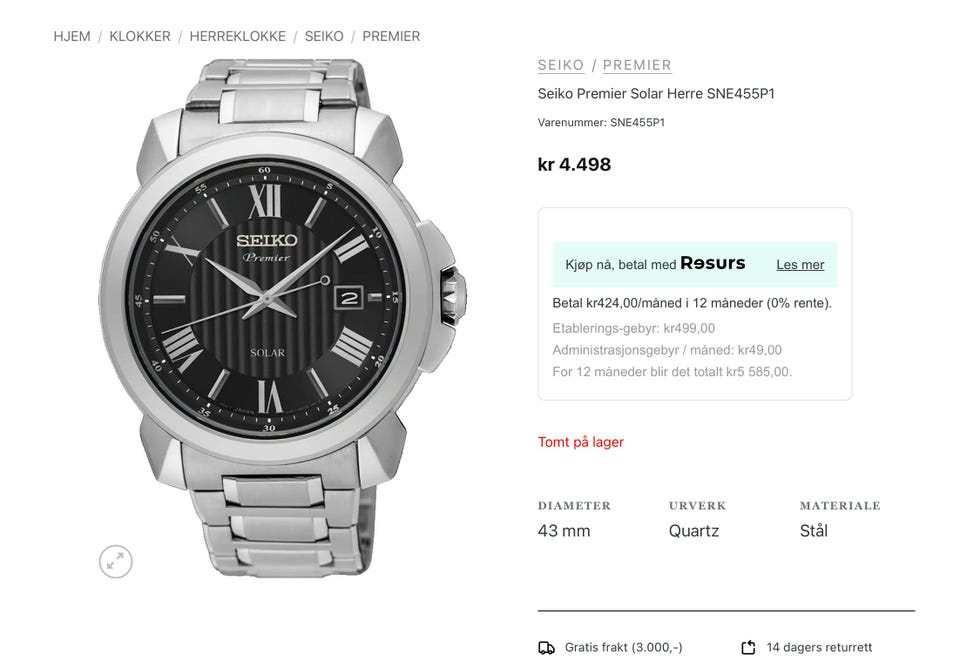
Task: Open the 'Les mer' financing link
Action: (800, 265)
